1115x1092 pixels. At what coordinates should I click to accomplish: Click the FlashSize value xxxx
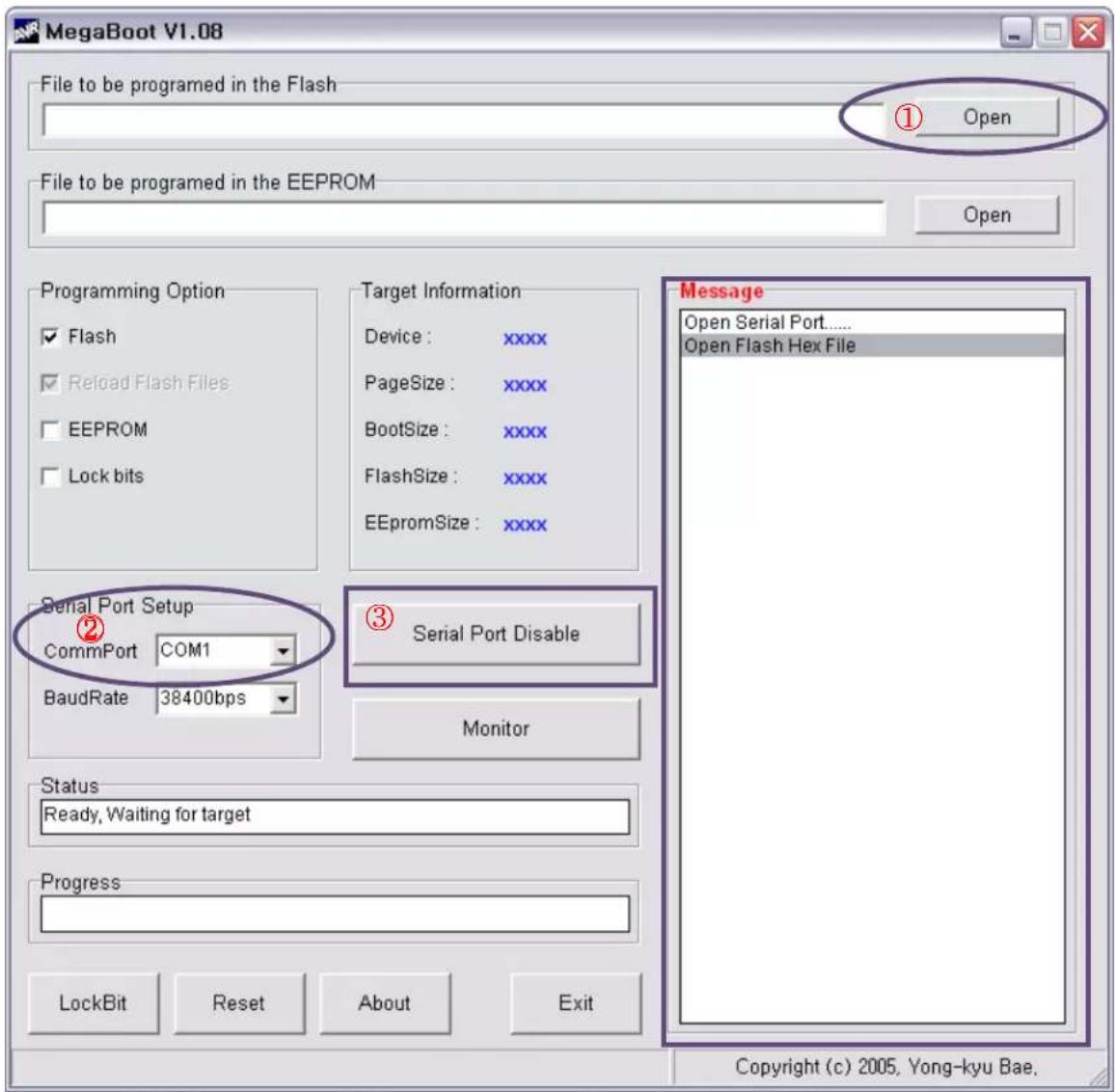click(525, 478)
